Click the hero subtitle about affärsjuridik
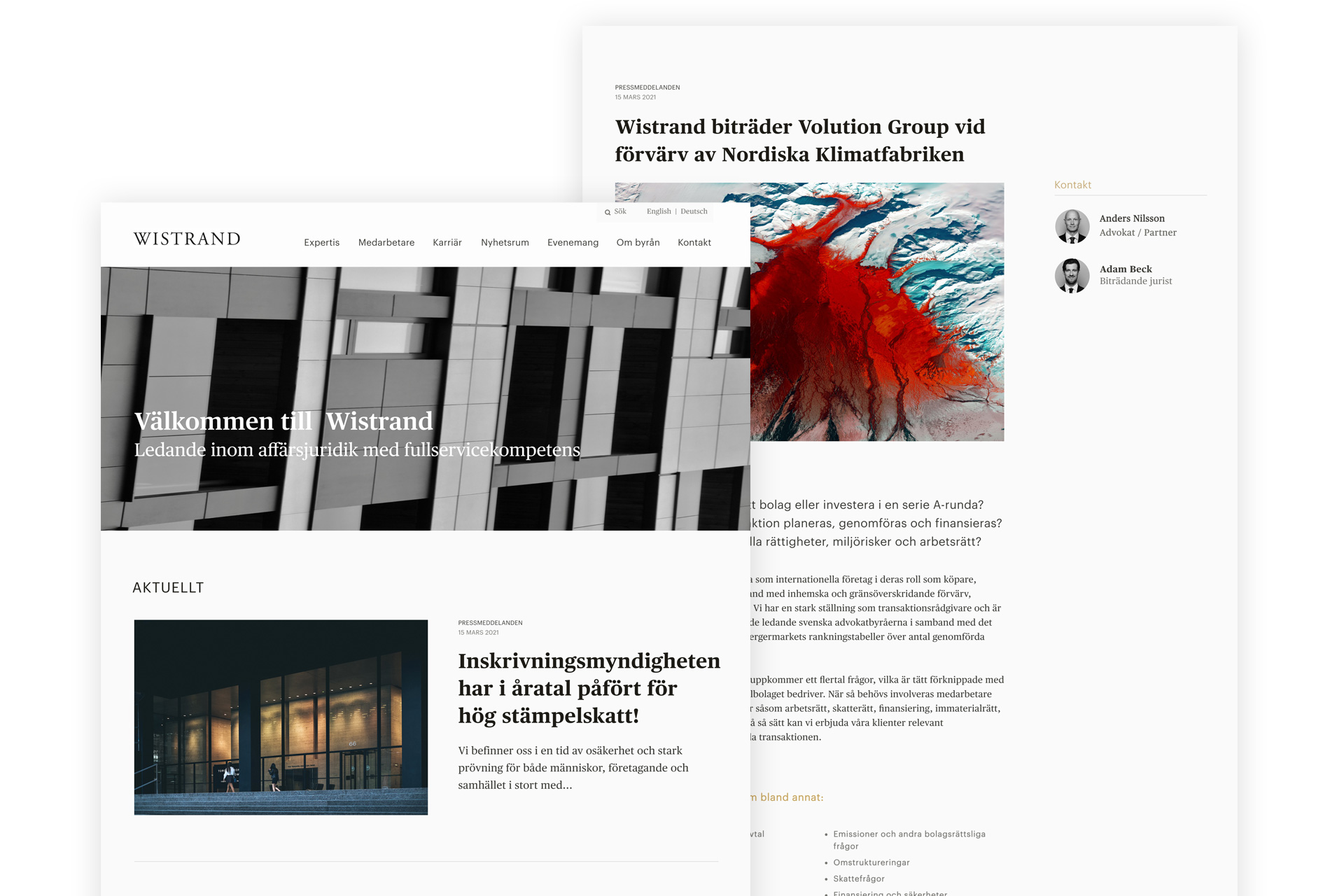Screen dimensions: 1344x896 coord(357,449)
